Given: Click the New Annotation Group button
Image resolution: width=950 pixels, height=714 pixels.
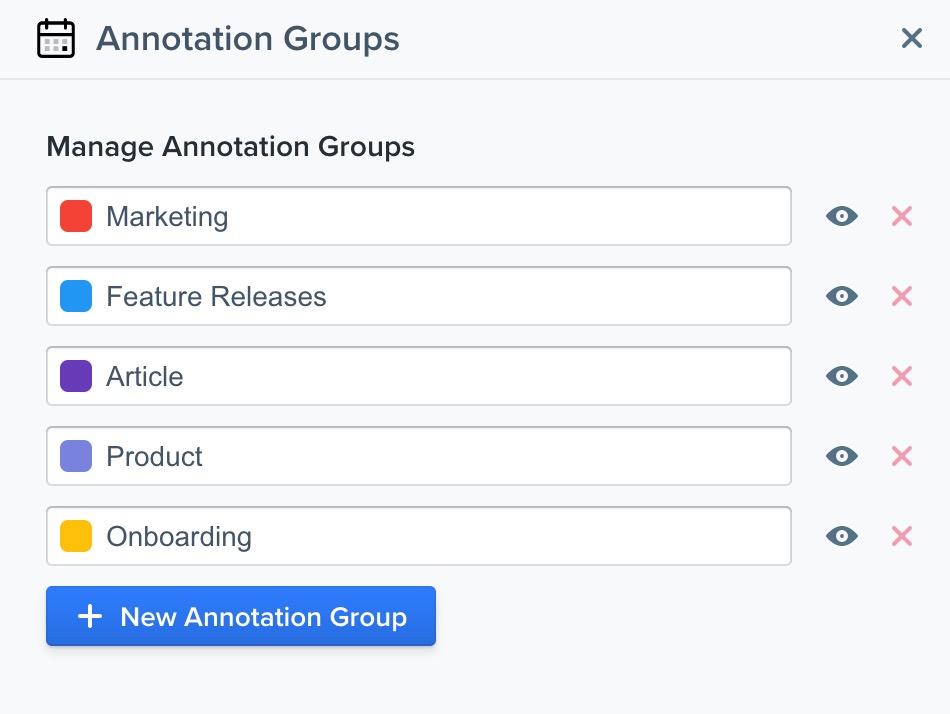Looking at the screenshot, I should point(241,616).
